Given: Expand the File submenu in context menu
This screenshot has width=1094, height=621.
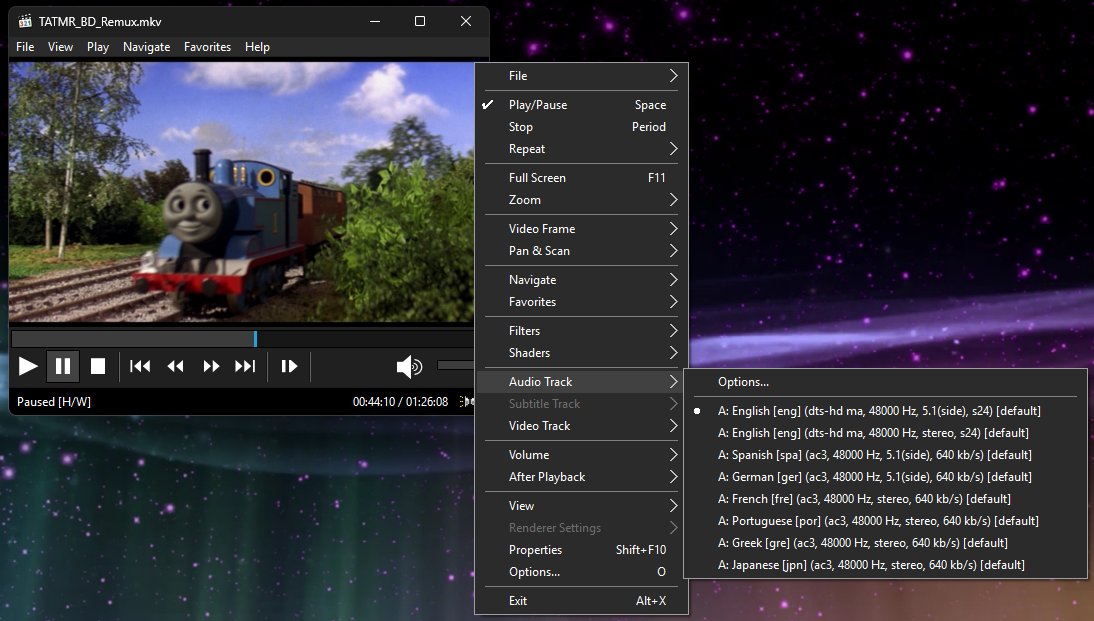Looking at the screenshot, I should 581,76.
